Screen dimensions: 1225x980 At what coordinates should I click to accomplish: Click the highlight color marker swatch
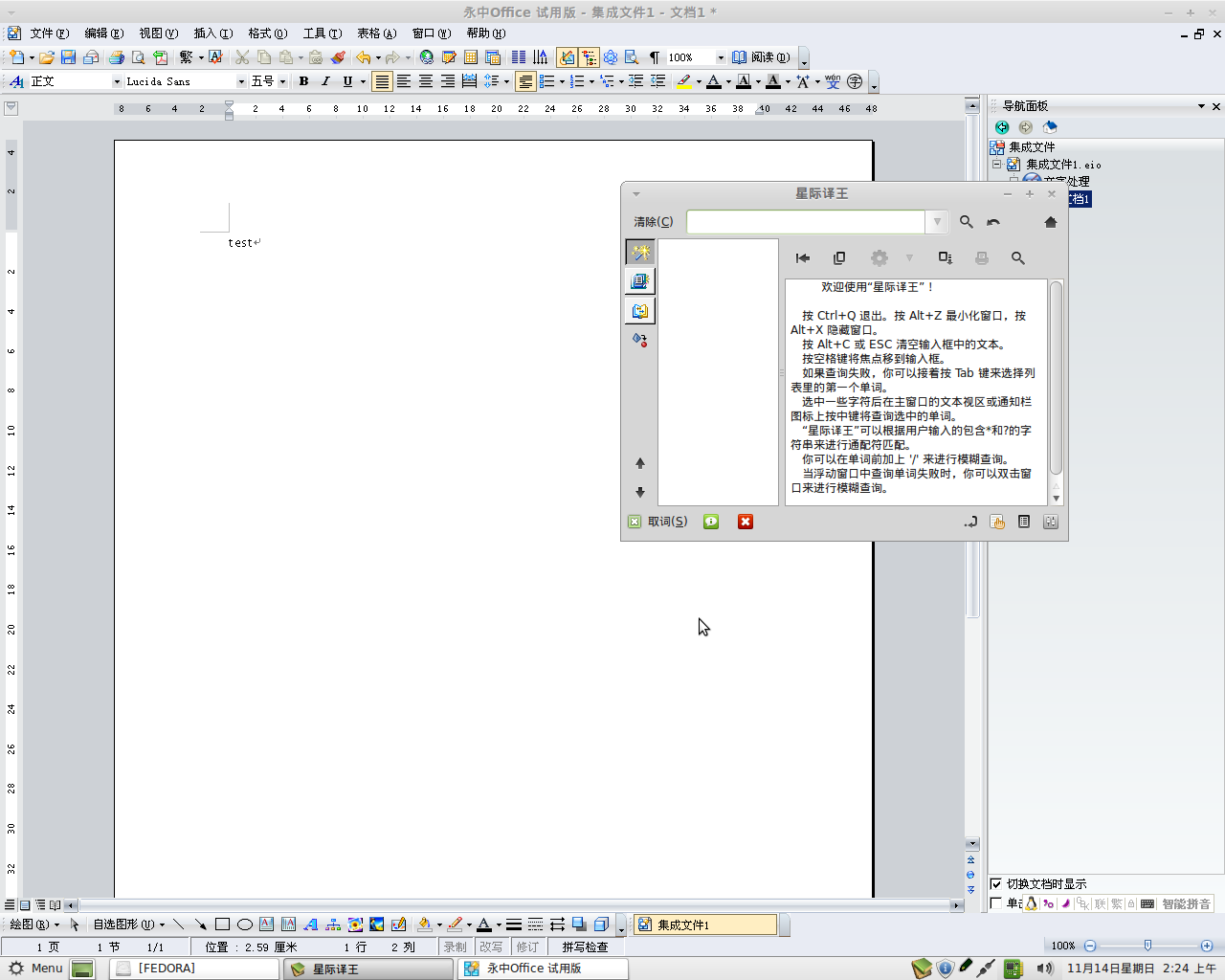683,81
